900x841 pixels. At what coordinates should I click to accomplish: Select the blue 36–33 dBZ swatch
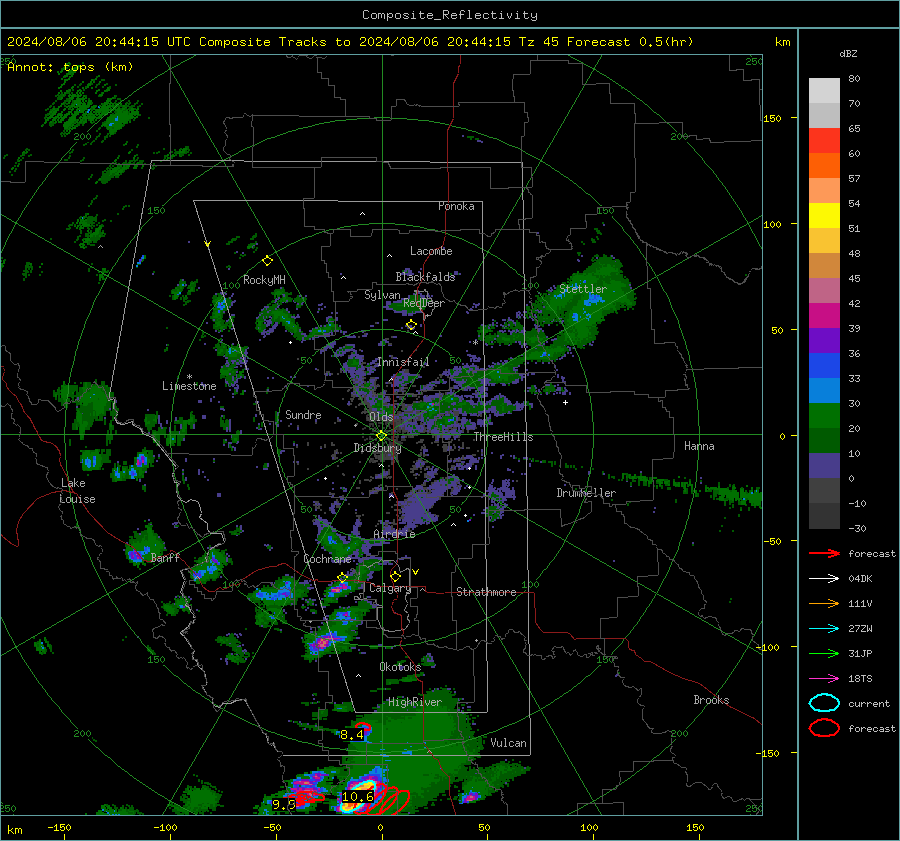(824, 366)
